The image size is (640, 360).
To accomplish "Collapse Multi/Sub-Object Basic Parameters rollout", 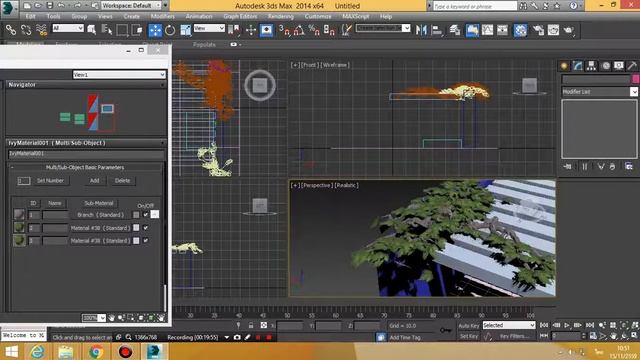I will tap(85, 167).
